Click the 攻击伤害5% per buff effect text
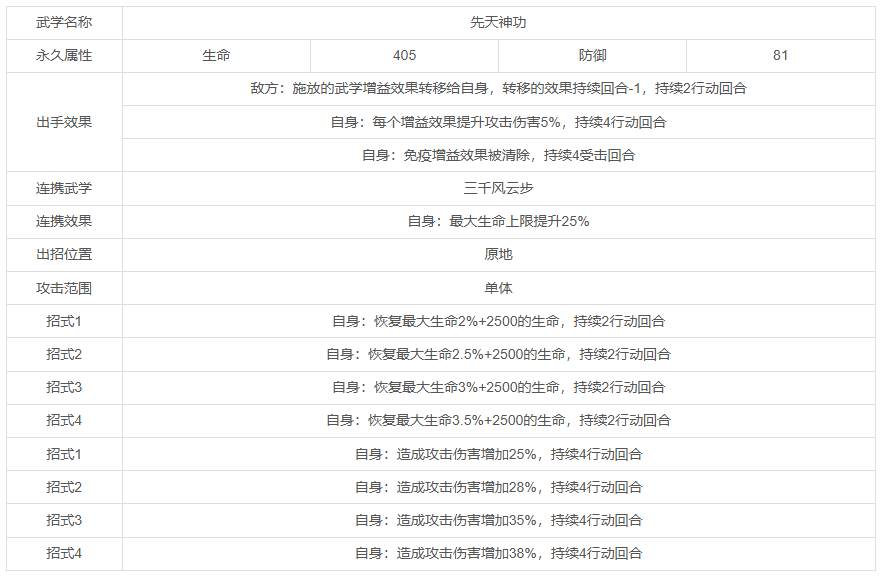The width and height of the screenshot is (882, 579). (x=498, y=122)
